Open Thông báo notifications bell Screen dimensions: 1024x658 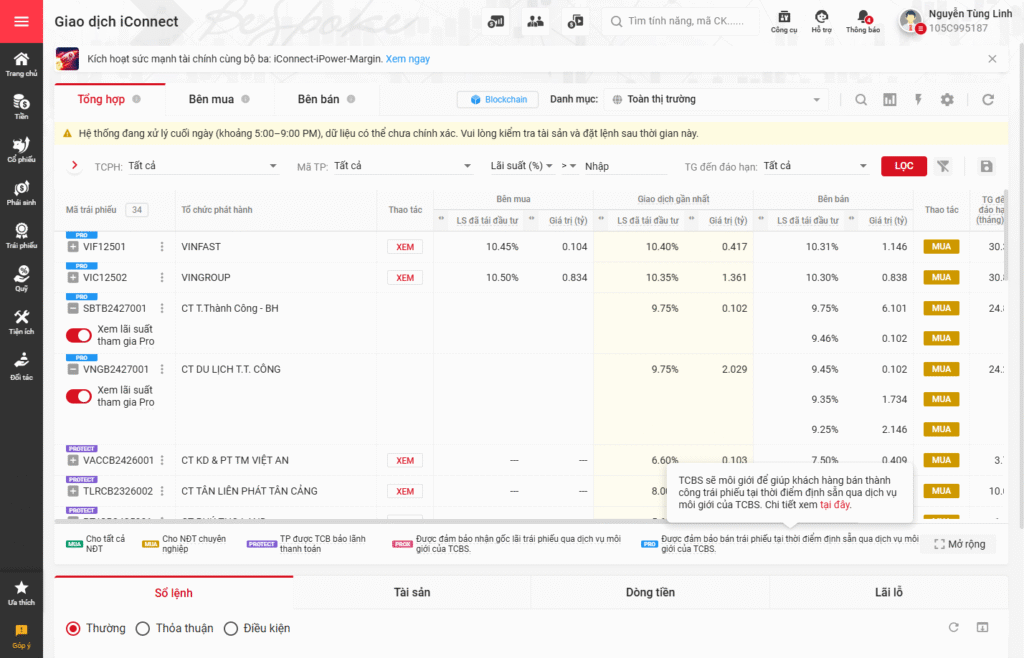click(x=863, y=21)
